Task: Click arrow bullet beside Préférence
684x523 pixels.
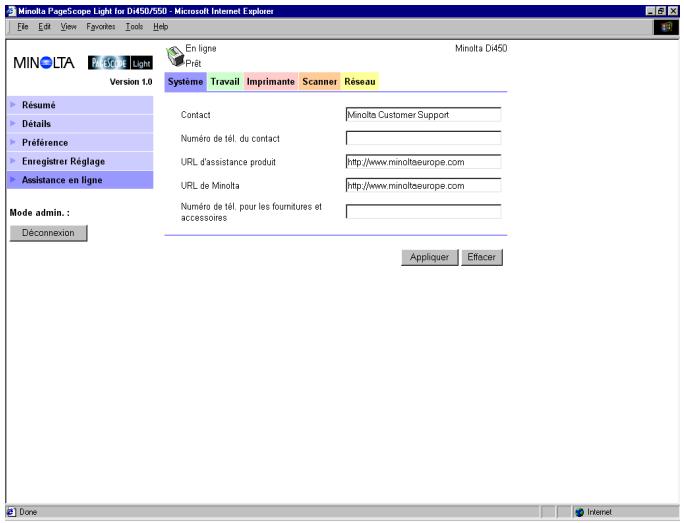Action: 13,142
